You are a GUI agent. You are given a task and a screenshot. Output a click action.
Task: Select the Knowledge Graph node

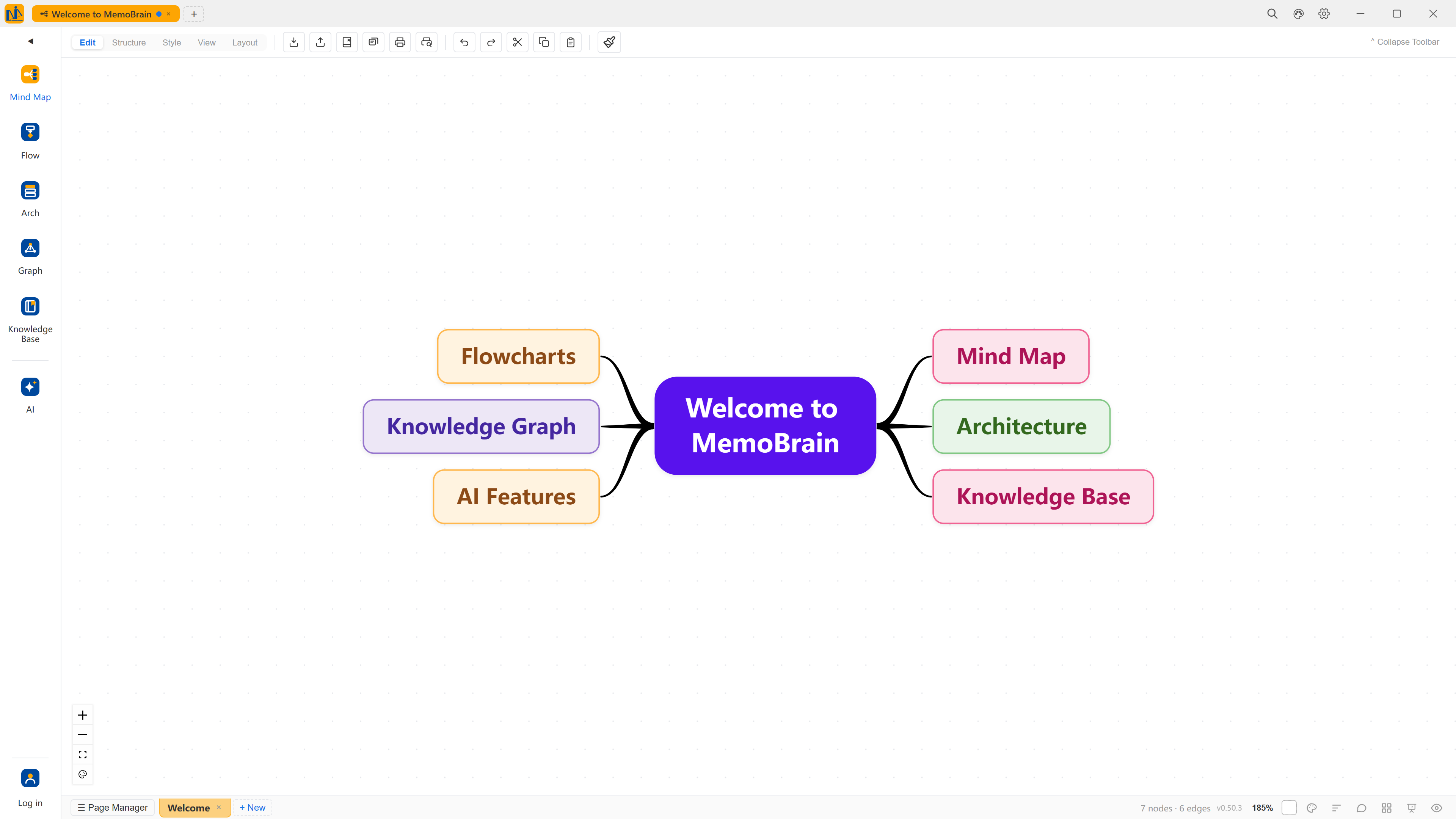click(481, 427)
